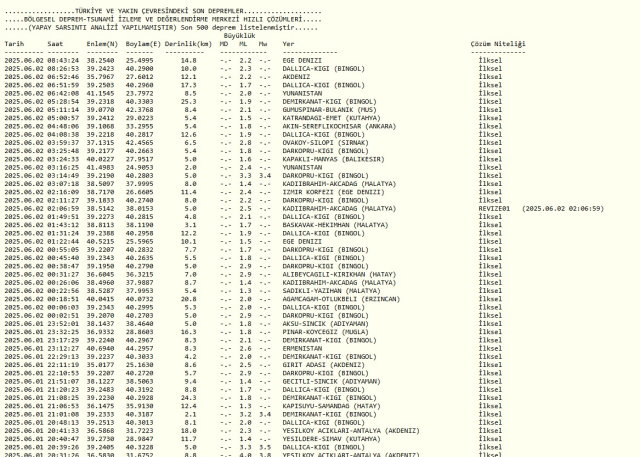The height and width of the screenshot is (457, 640).
Task: Click the Saat column header
Action: coord(55,44)
